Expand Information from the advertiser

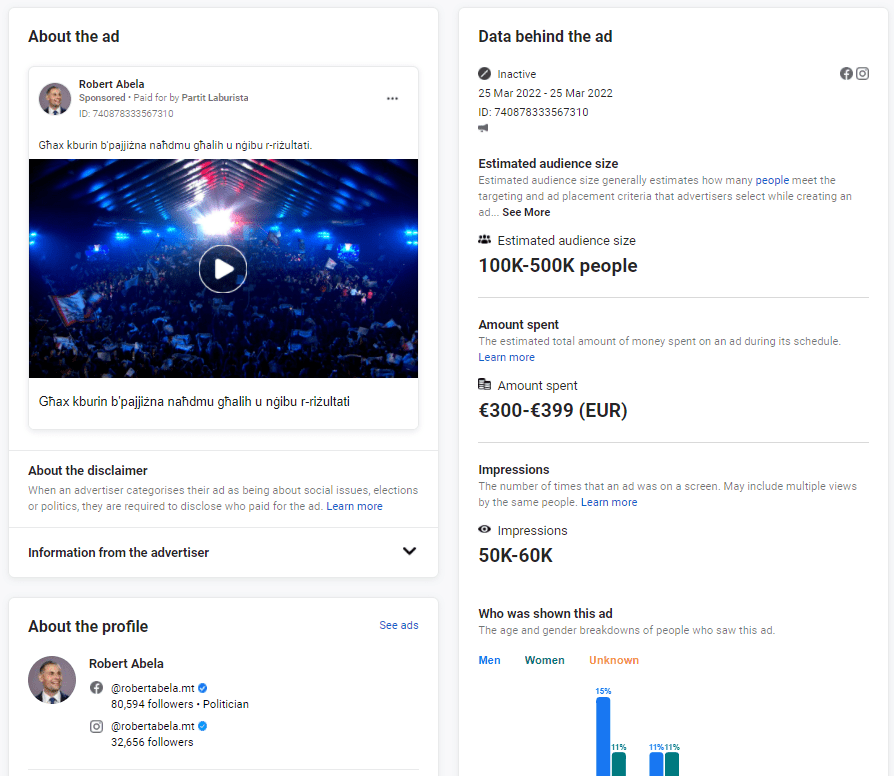(409, 552)
